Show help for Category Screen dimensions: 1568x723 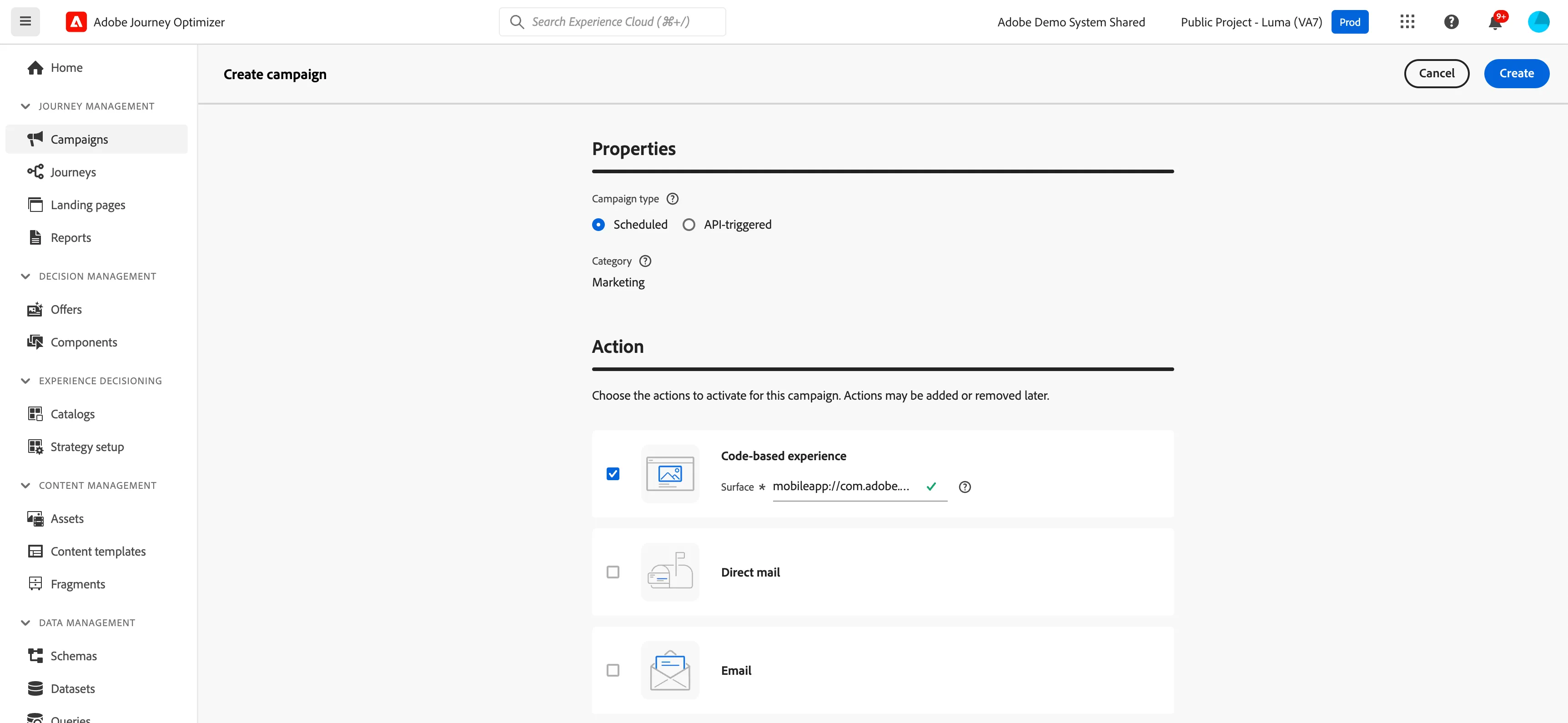tap(645, 261)
